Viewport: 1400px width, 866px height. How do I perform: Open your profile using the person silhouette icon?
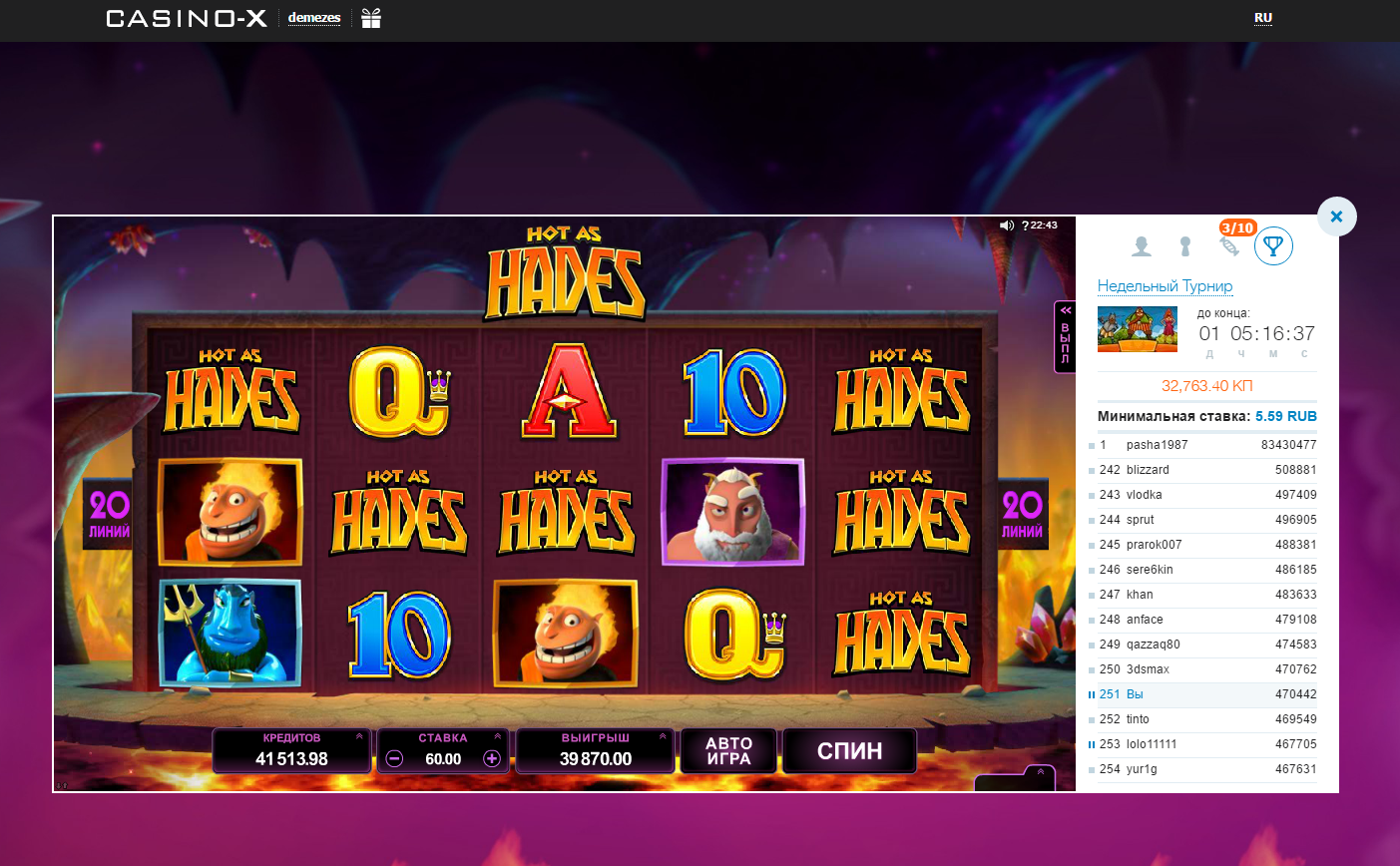click(1141, 246)
